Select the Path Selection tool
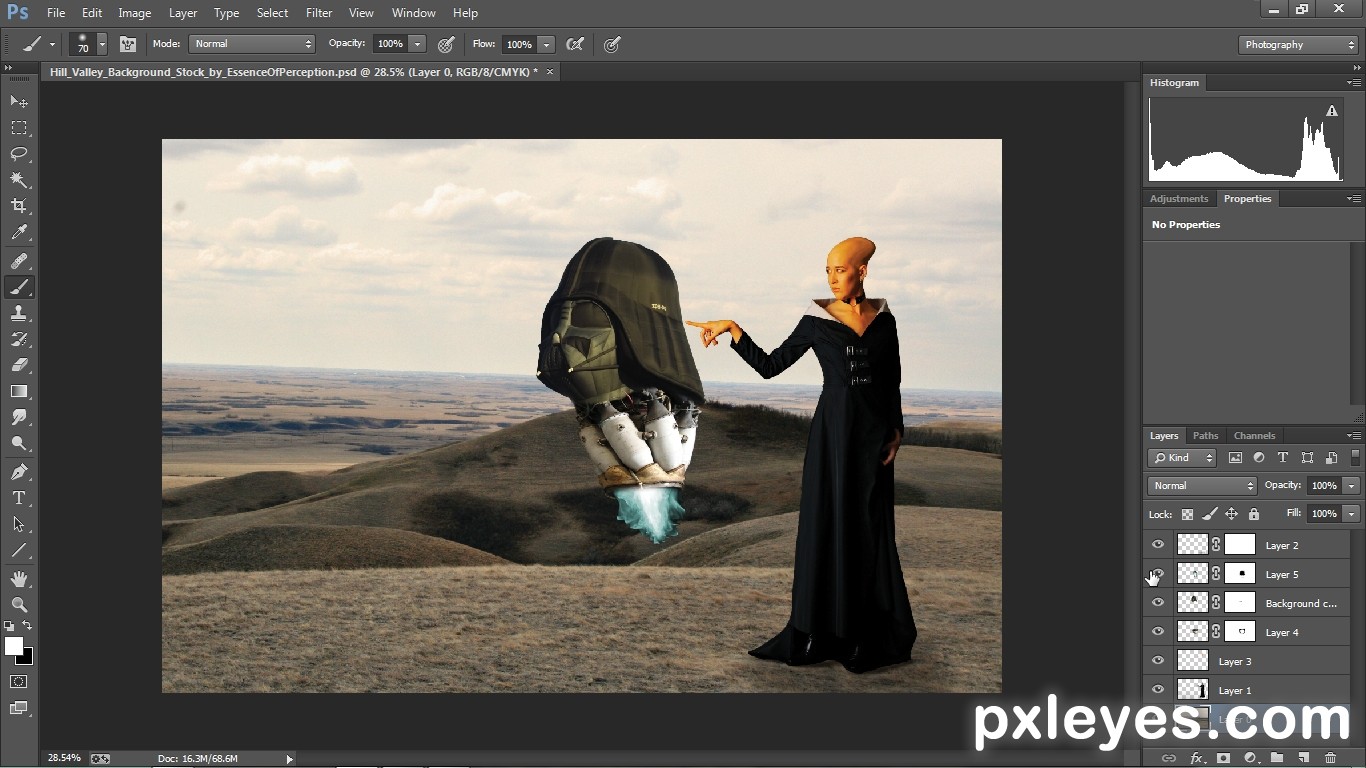This screenshot has height=768, width=1366. tap(19, 524)
